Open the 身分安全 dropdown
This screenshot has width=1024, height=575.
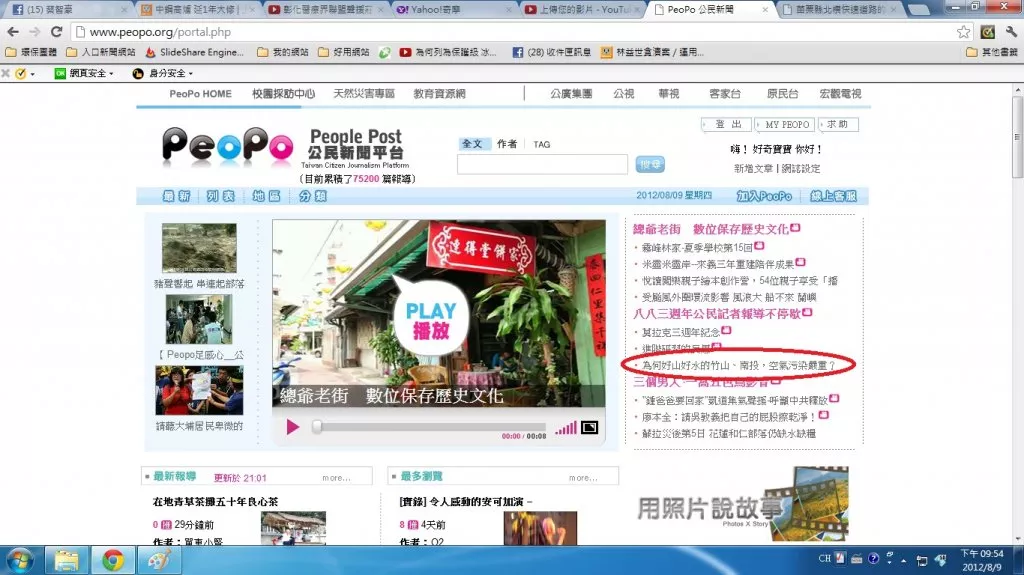163,73
